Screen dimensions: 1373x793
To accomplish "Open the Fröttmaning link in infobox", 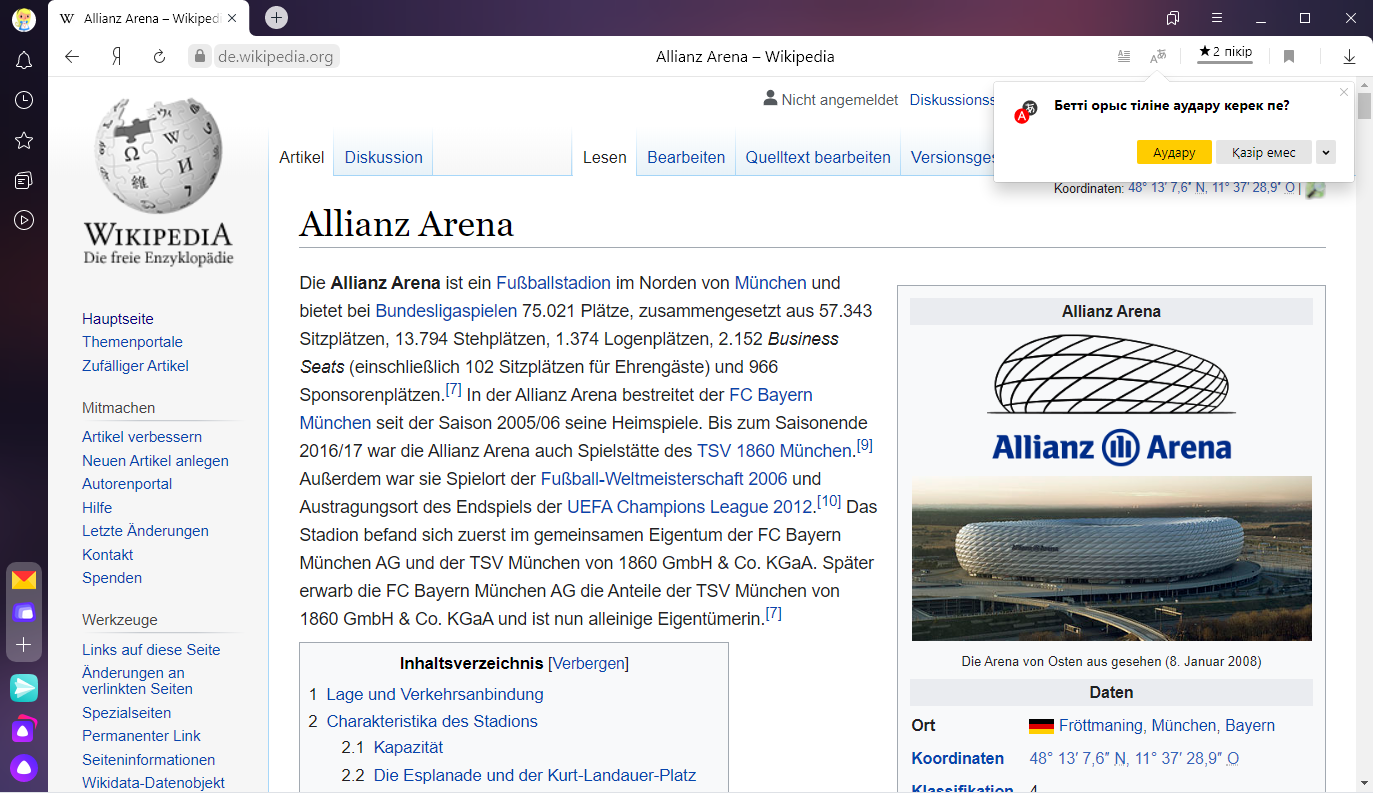I will pyautogui.click(x=1101, y=725).
